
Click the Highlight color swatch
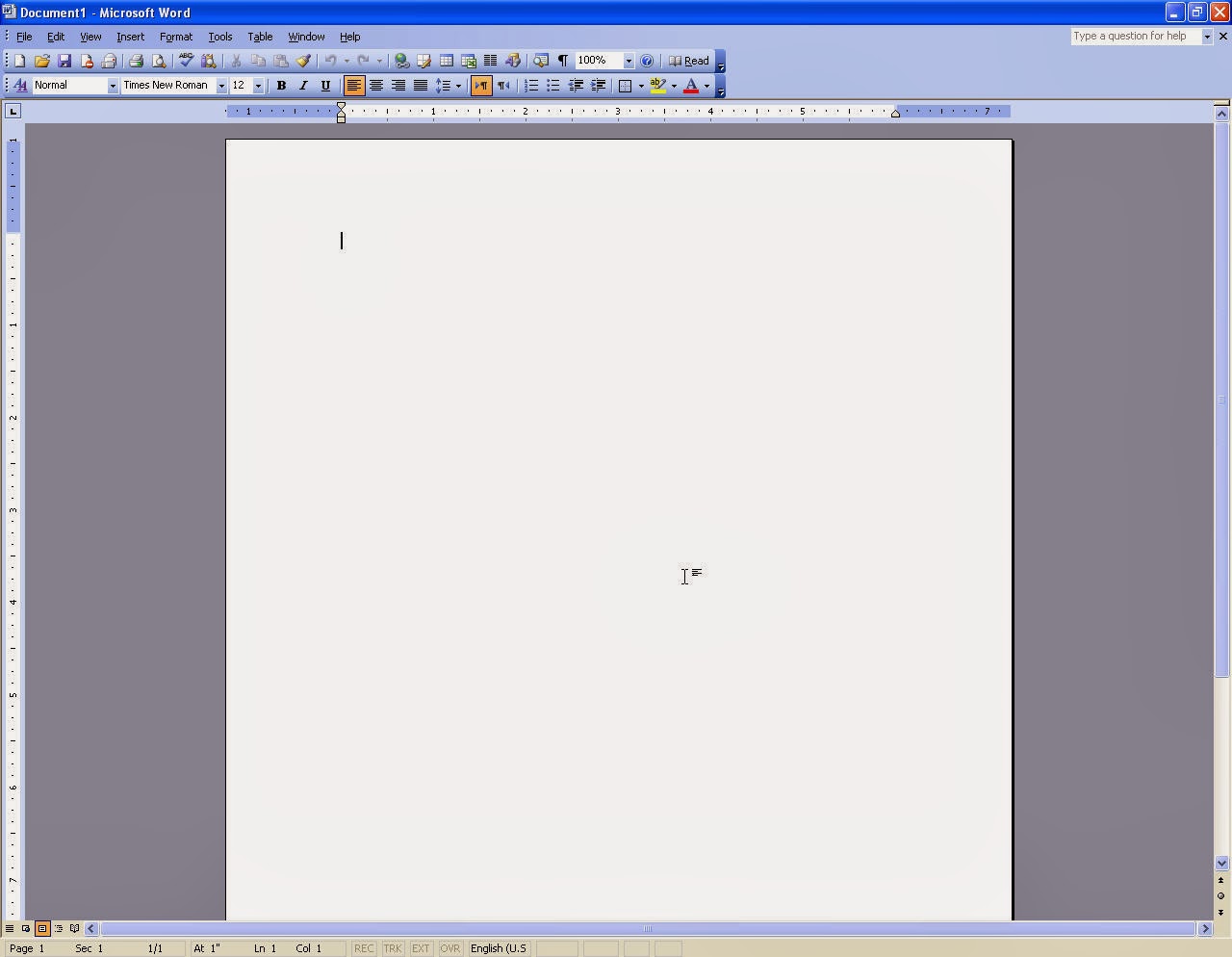point(658,86)
